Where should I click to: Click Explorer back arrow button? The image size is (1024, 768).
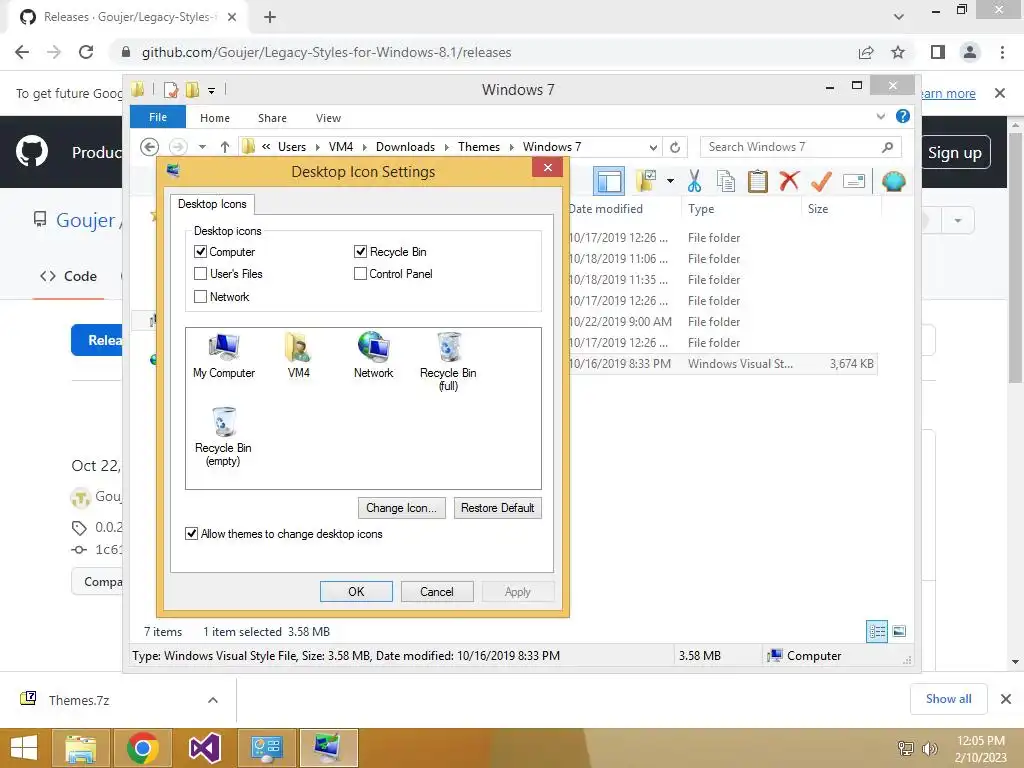click(x=150, y=147)
